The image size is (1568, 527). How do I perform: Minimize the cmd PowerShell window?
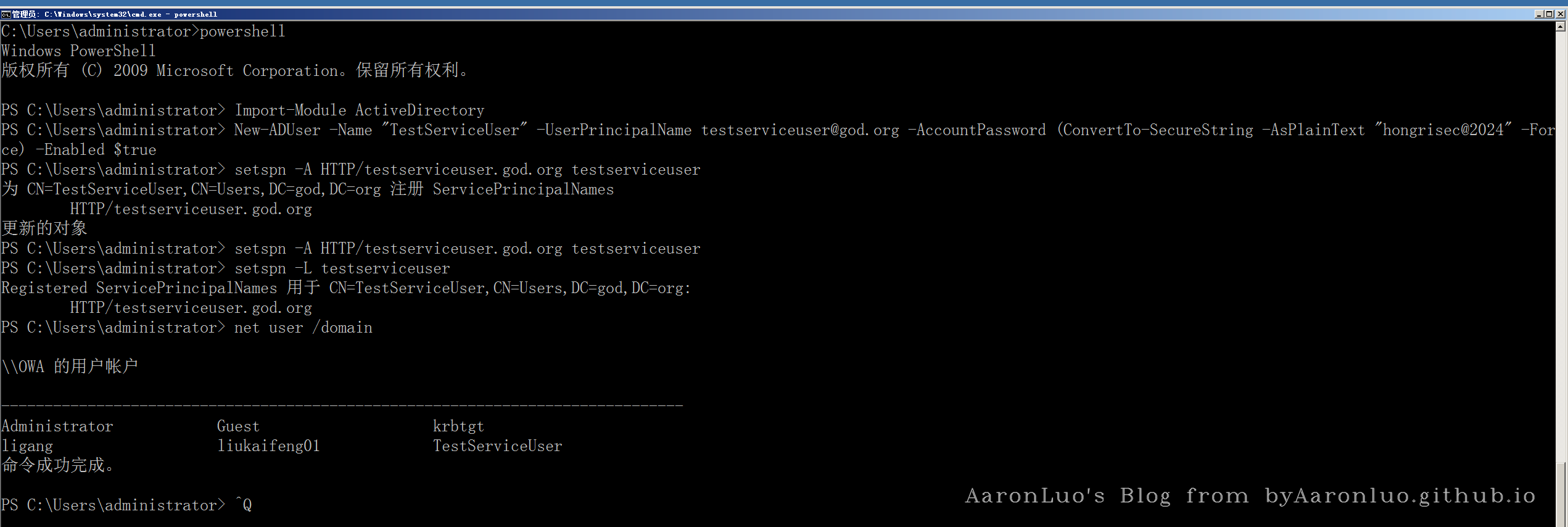click(x=1539, y=14)
